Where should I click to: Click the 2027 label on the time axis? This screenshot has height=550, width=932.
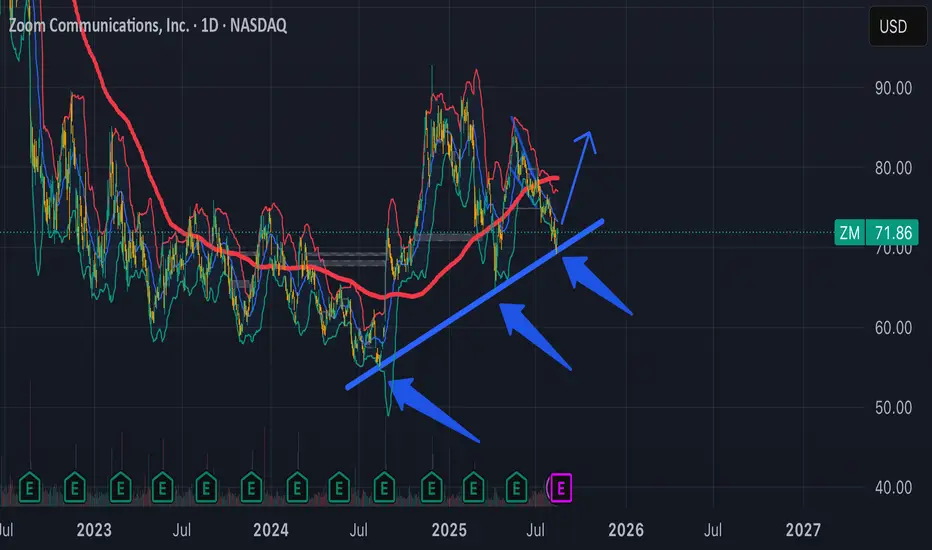(803, 530)
